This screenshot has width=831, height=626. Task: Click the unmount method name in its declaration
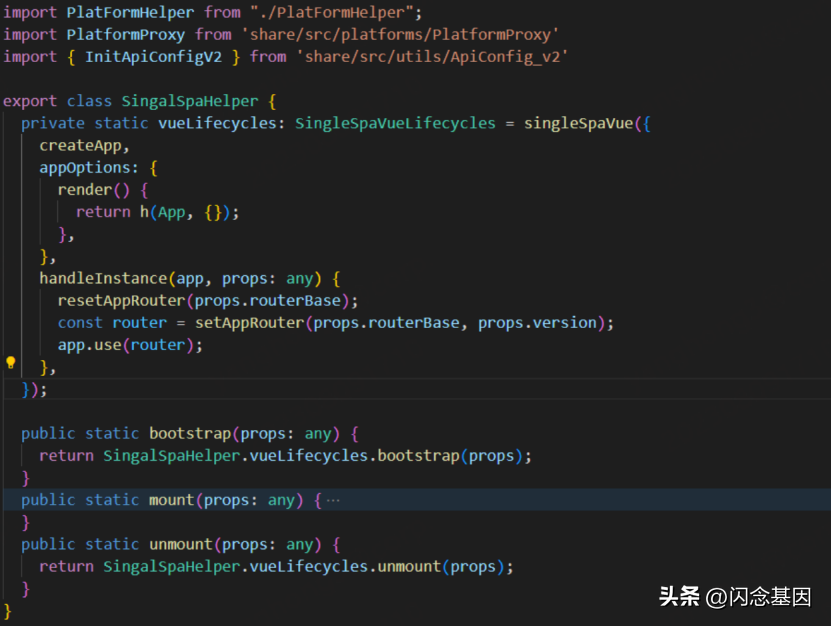[180, 544]
